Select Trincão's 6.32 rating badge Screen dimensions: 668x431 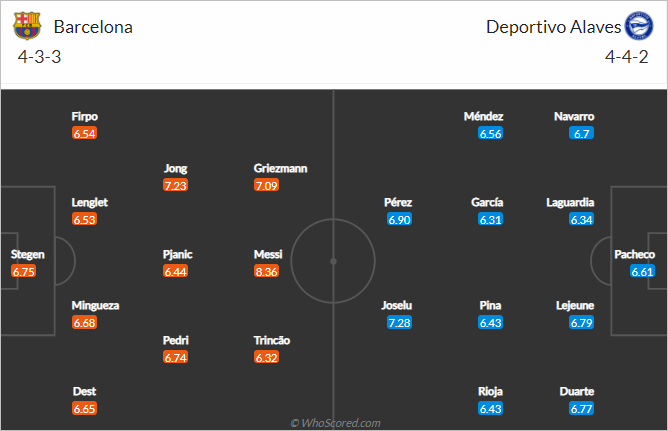[267, 357]
